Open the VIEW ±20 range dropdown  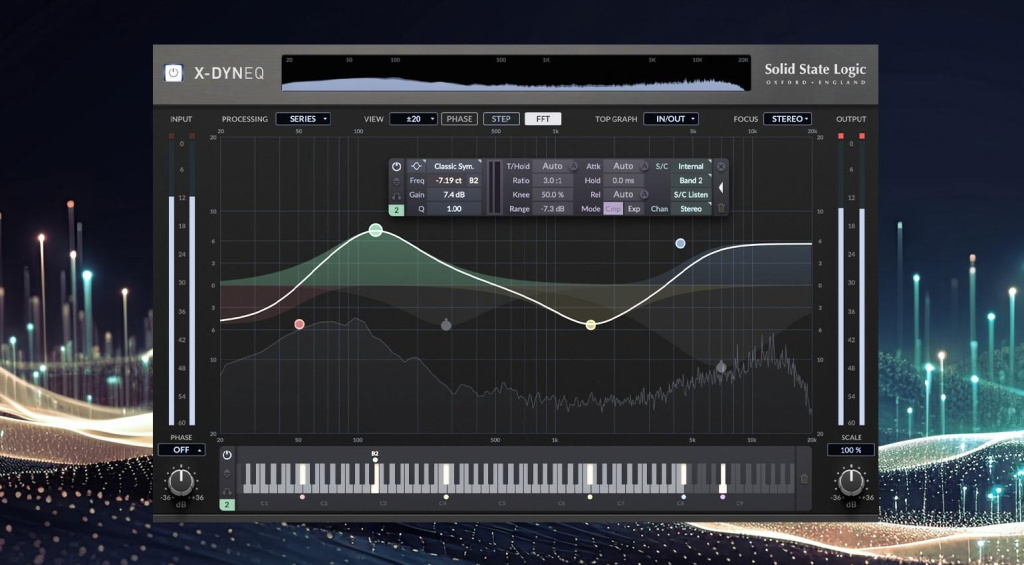[413, 119]
